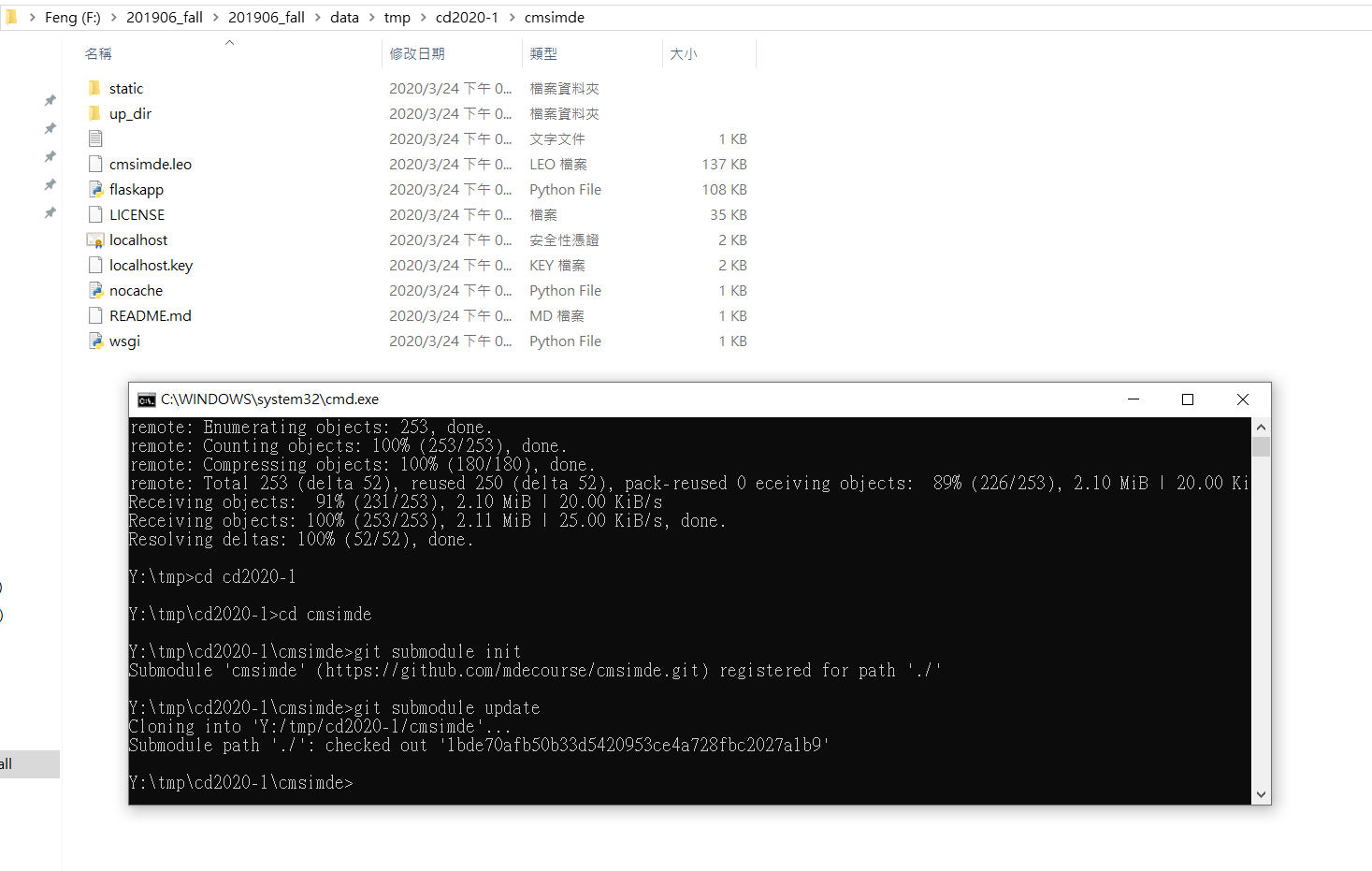Click the file name 'LICENSE'

[137, 215]
